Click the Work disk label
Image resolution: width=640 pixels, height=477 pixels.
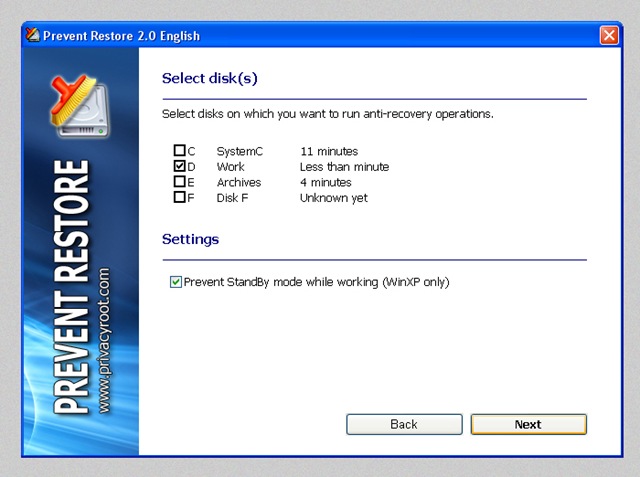point(231,167)
